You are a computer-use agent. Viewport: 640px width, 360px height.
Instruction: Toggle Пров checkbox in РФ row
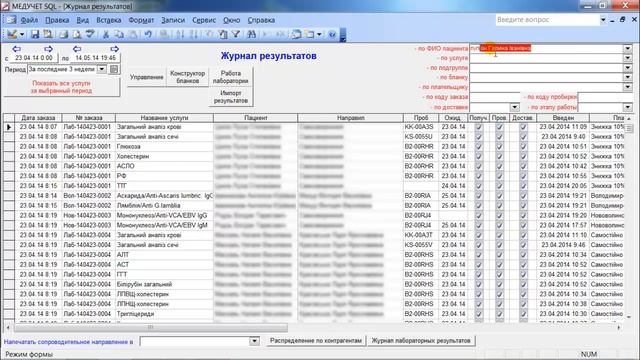point(499,176)
